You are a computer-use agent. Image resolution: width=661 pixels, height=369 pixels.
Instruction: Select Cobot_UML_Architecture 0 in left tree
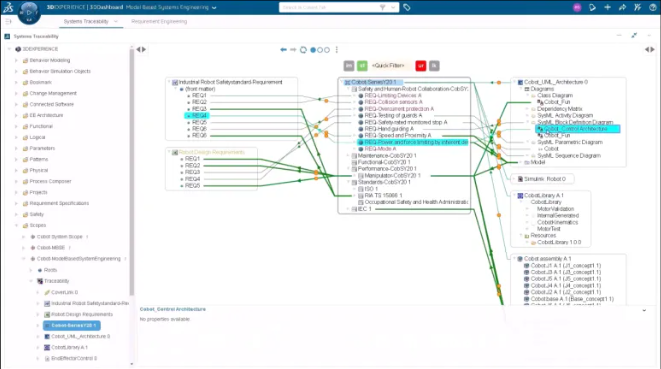click(81, 336)
